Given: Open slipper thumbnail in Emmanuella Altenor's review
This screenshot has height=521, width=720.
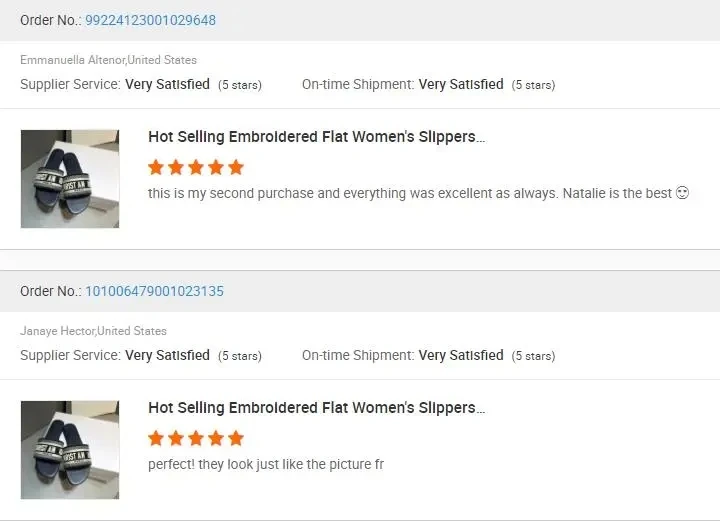Looking at the screenshot, I should tap(70, 179).
